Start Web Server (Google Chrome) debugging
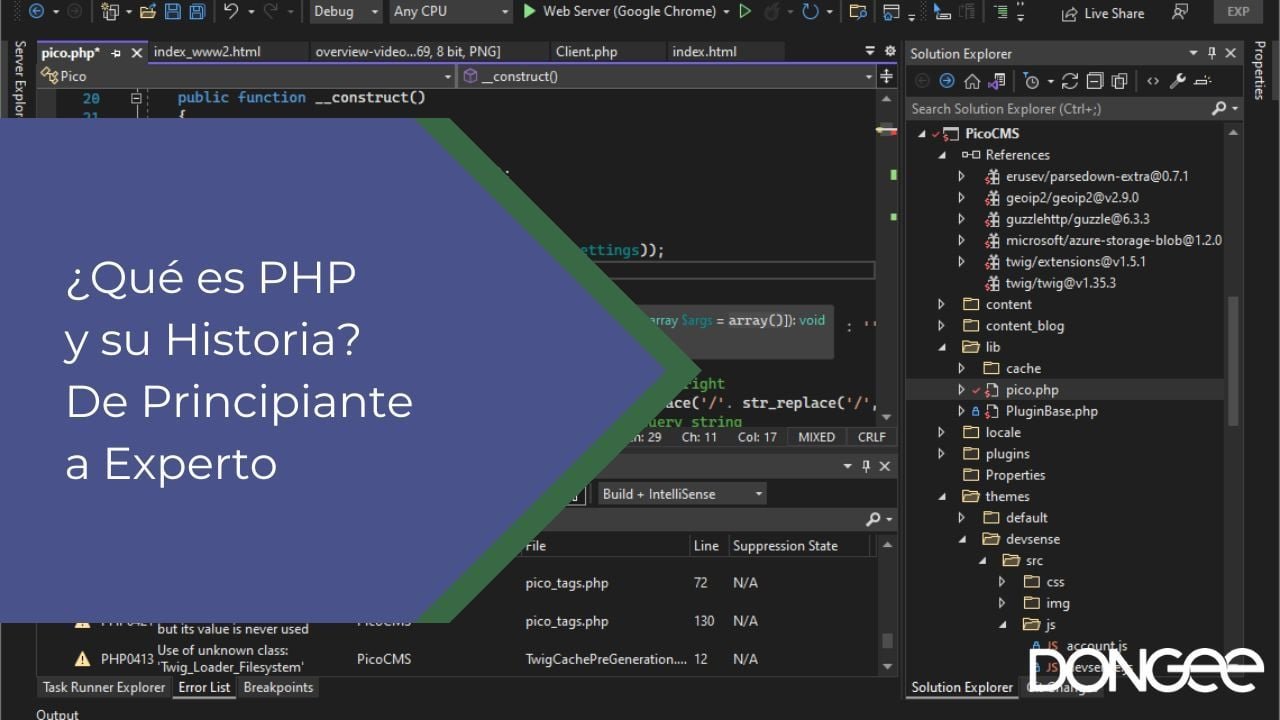The width and height of the screenshot is (1280, 720). [x=620, y=11]
